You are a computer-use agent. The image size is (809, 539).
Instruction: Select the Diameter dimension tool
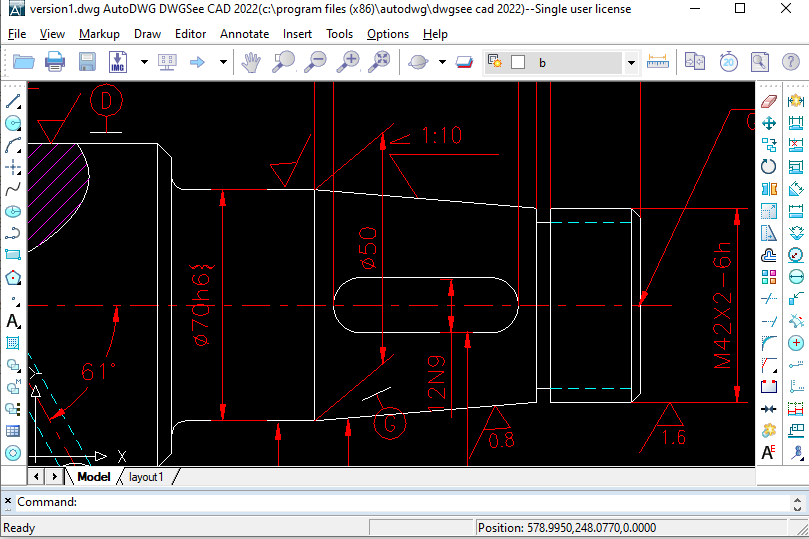click(x=796, y=277)
